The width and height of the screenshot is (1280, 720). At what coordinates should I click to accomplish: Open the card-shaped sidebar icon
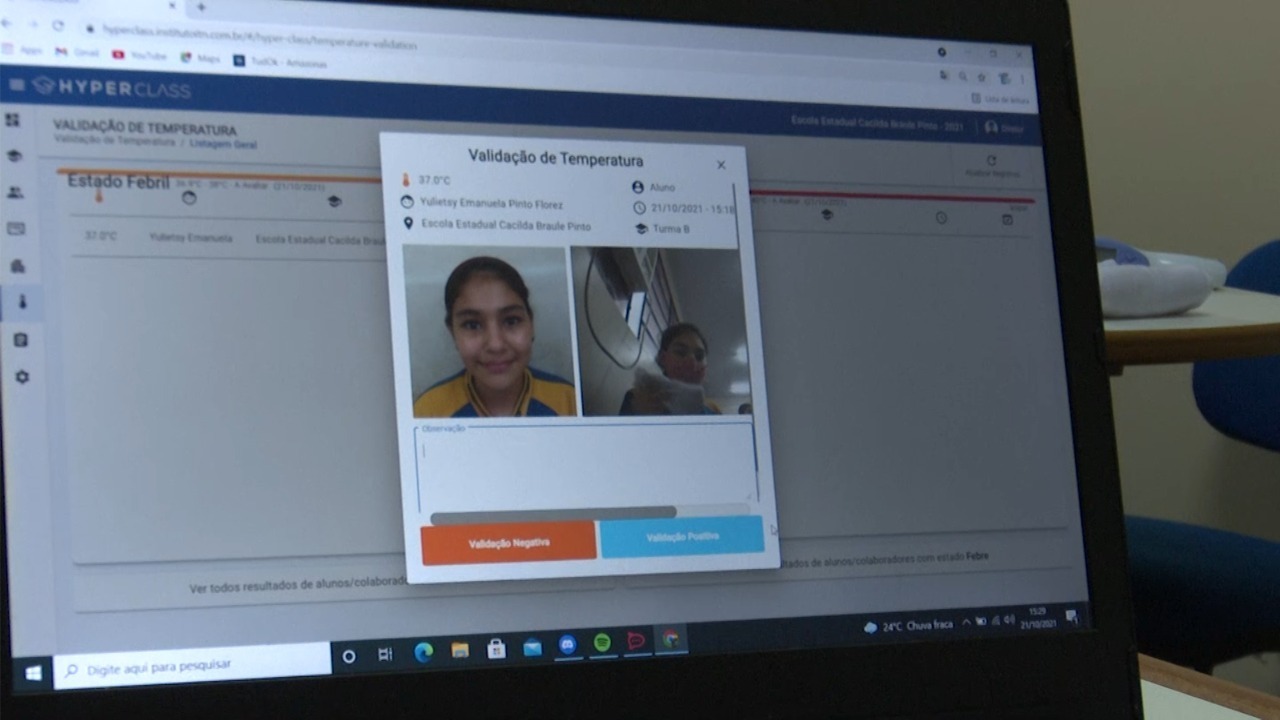pos(16,229)
